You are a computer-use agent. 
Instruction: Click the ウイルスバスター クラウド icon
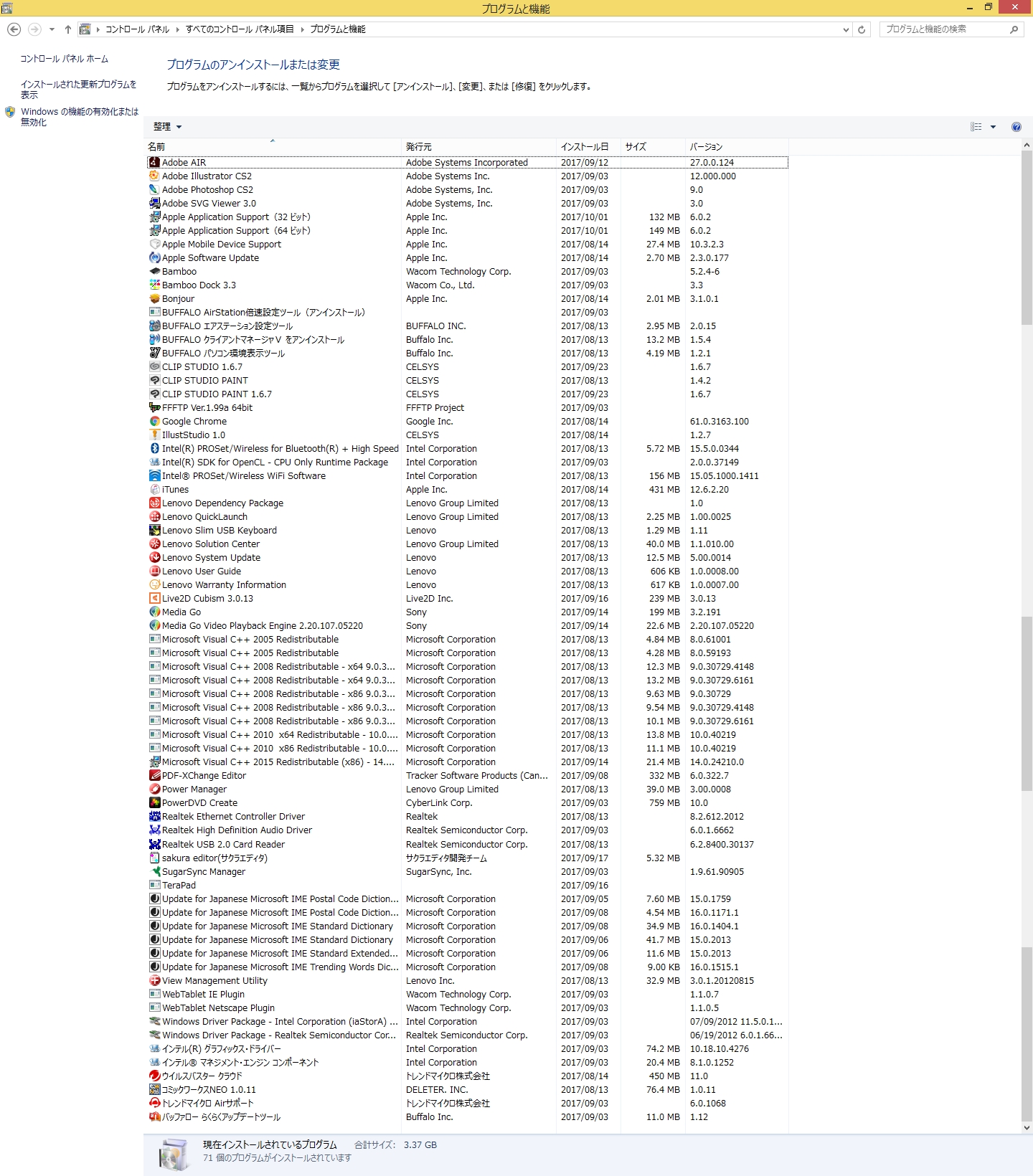click(154, 1076)
